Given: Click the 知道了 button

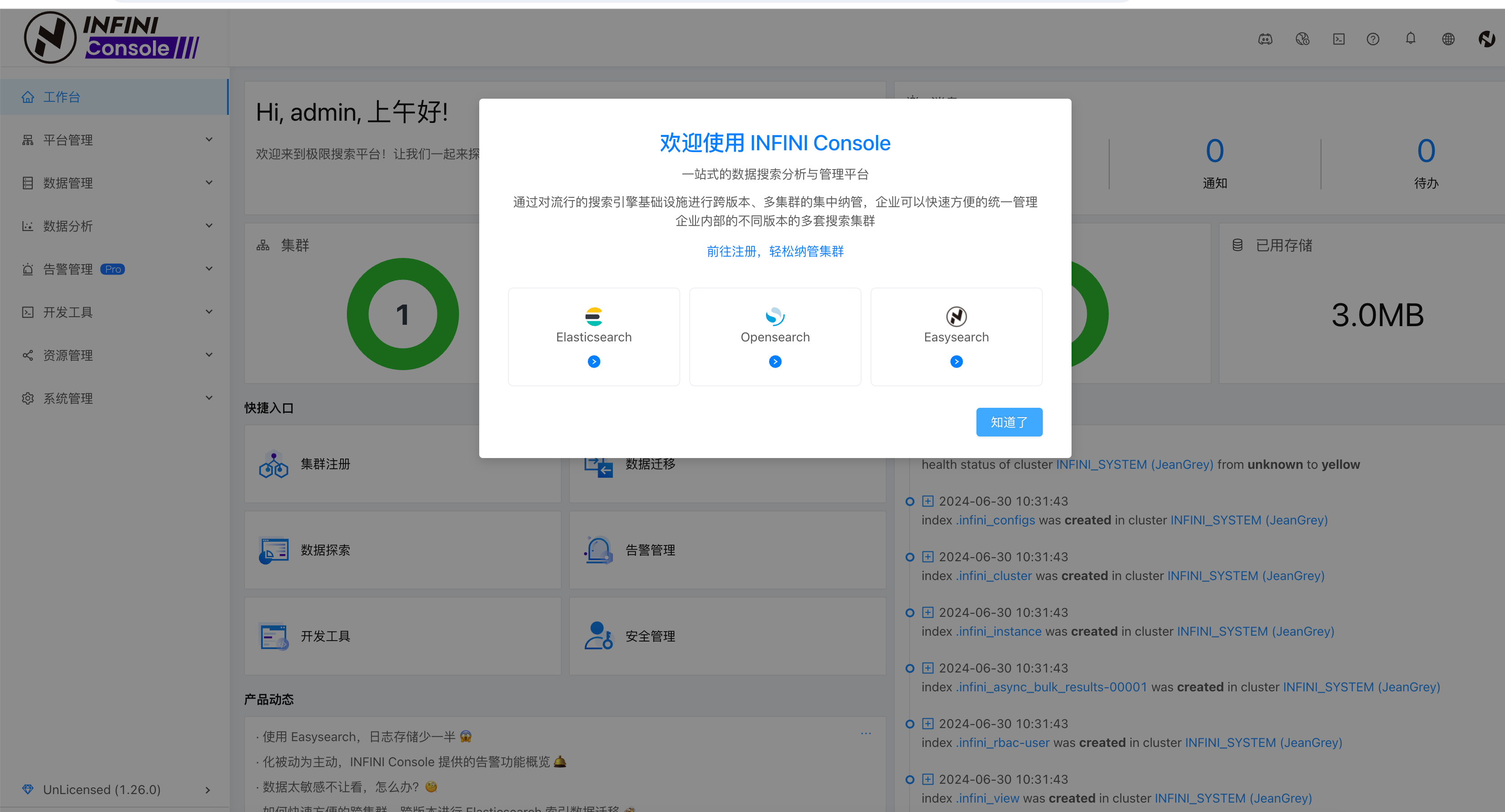Looking at the screenshot, I should tap(1008, 422).
